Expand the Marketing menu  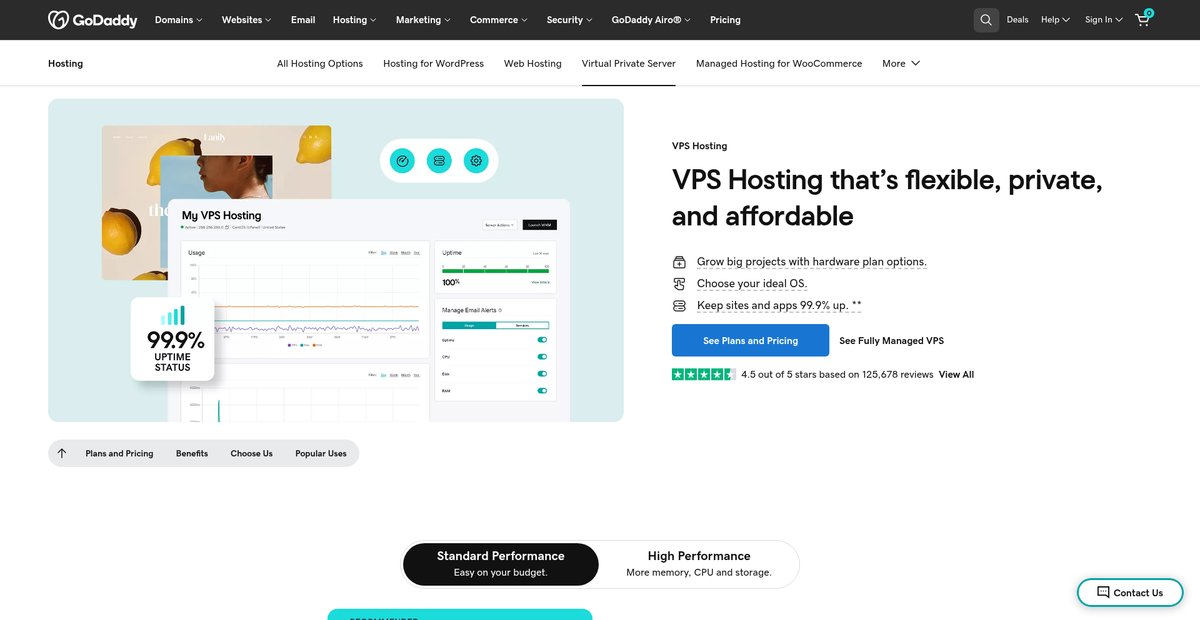click(x=423, y=20)
